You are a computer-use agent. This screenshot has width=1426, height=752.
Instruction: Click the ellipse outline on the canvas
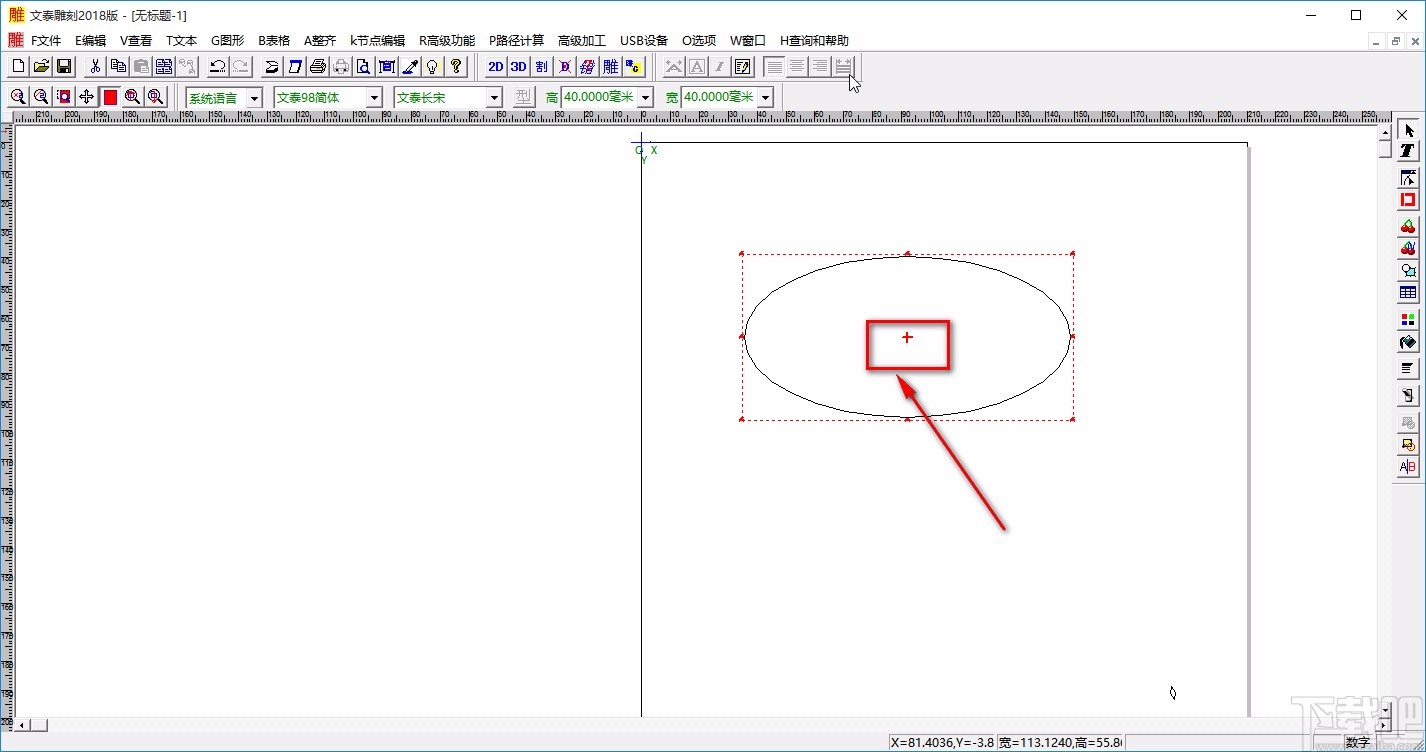coord(907,337)
